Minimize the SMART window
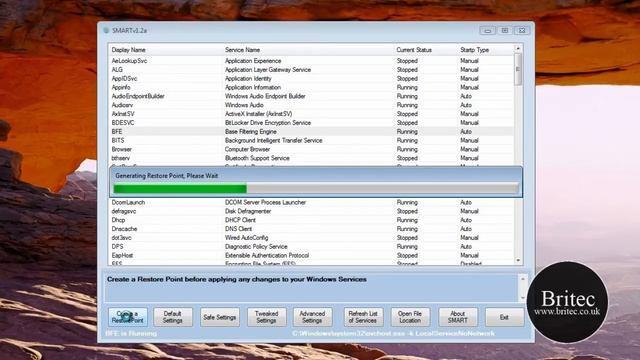 point(488,31)
